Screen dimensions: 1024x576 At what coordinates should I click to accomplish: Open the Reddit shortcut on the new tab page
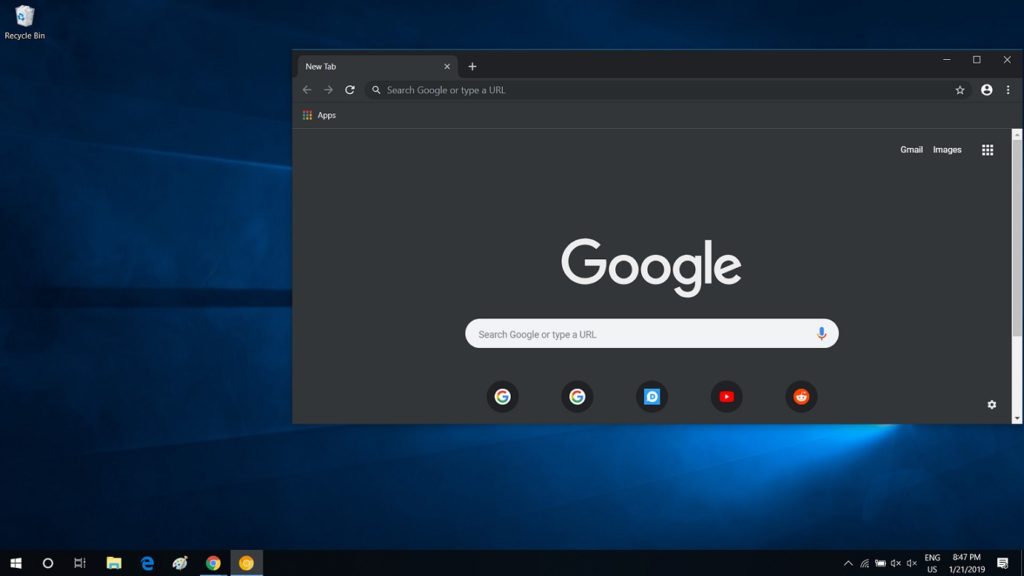pos(801,396)
